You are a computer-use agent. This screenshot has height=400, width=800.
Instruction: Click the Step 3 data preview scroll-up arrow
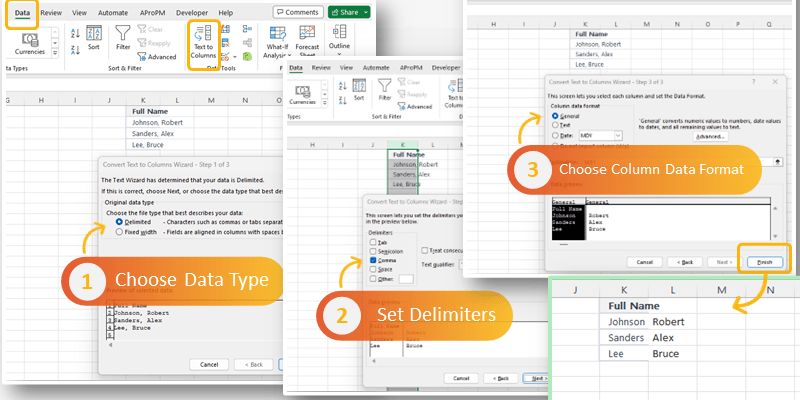776,208
